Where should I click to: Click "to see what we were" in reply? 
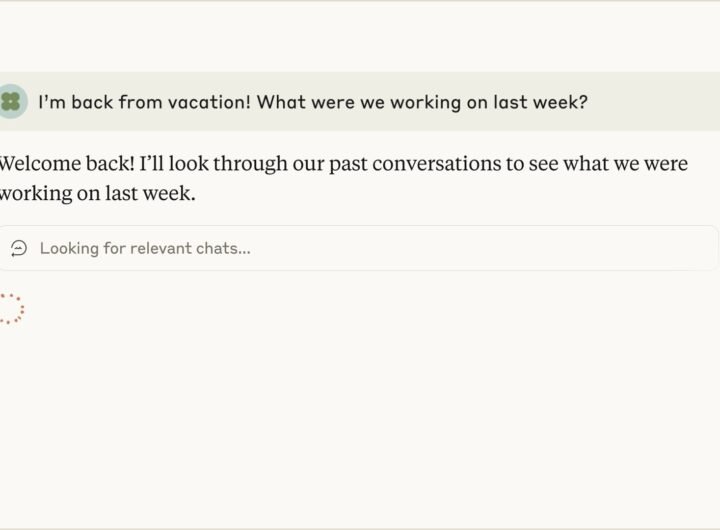coord(597,164)
